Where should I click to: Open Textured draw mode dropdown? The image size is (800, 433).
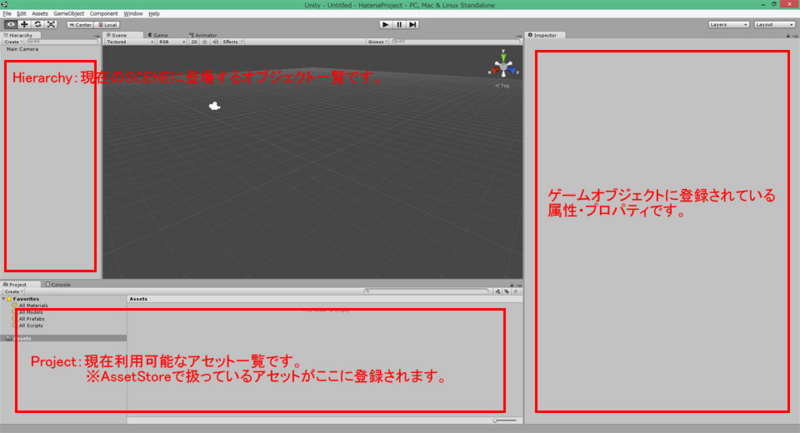(130, 42)
